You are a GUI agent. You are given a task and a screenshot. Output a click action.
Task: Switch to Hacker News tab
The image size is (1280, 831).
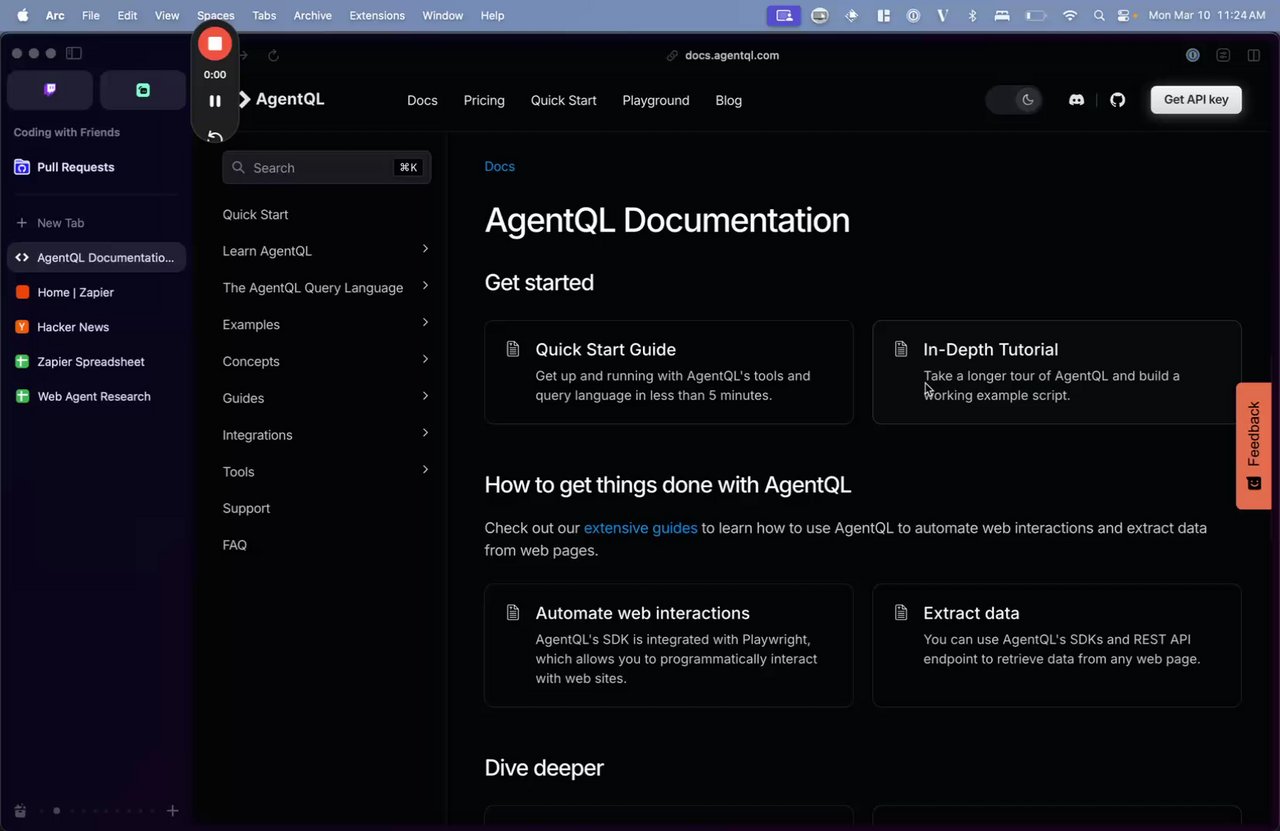pyautogui.click(x=96, y=327)
